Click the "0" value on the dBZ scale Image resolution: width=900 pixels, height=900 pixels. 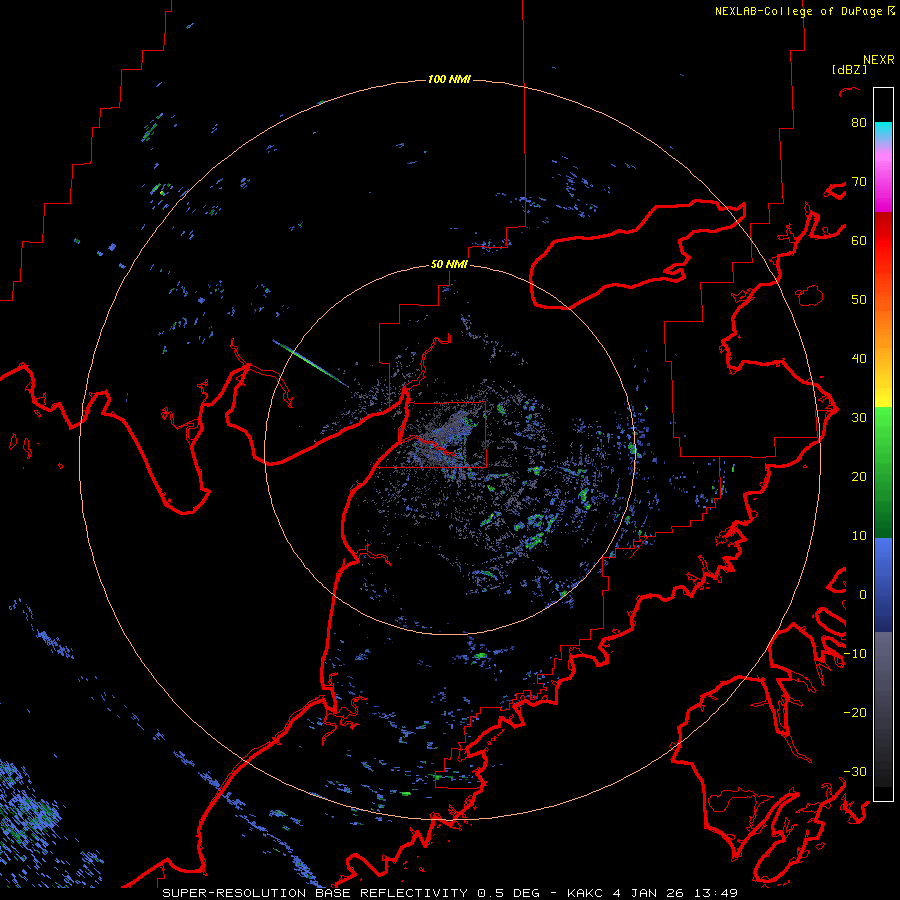863,595
